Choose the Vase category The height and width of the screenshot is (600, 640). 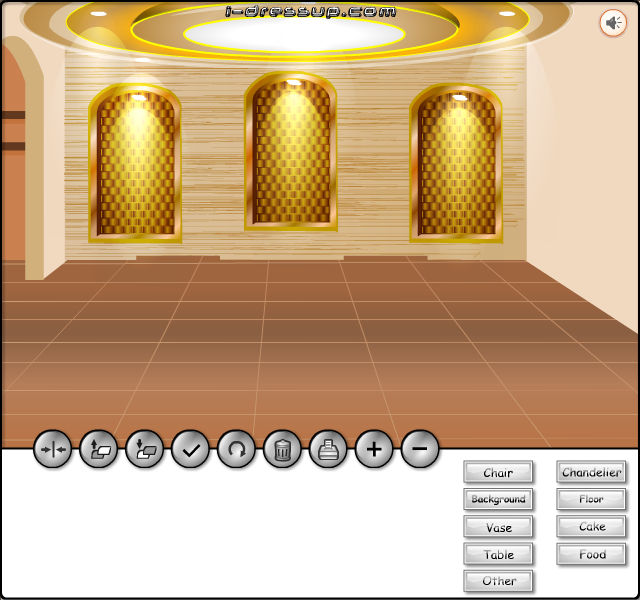tap(498, 527)
